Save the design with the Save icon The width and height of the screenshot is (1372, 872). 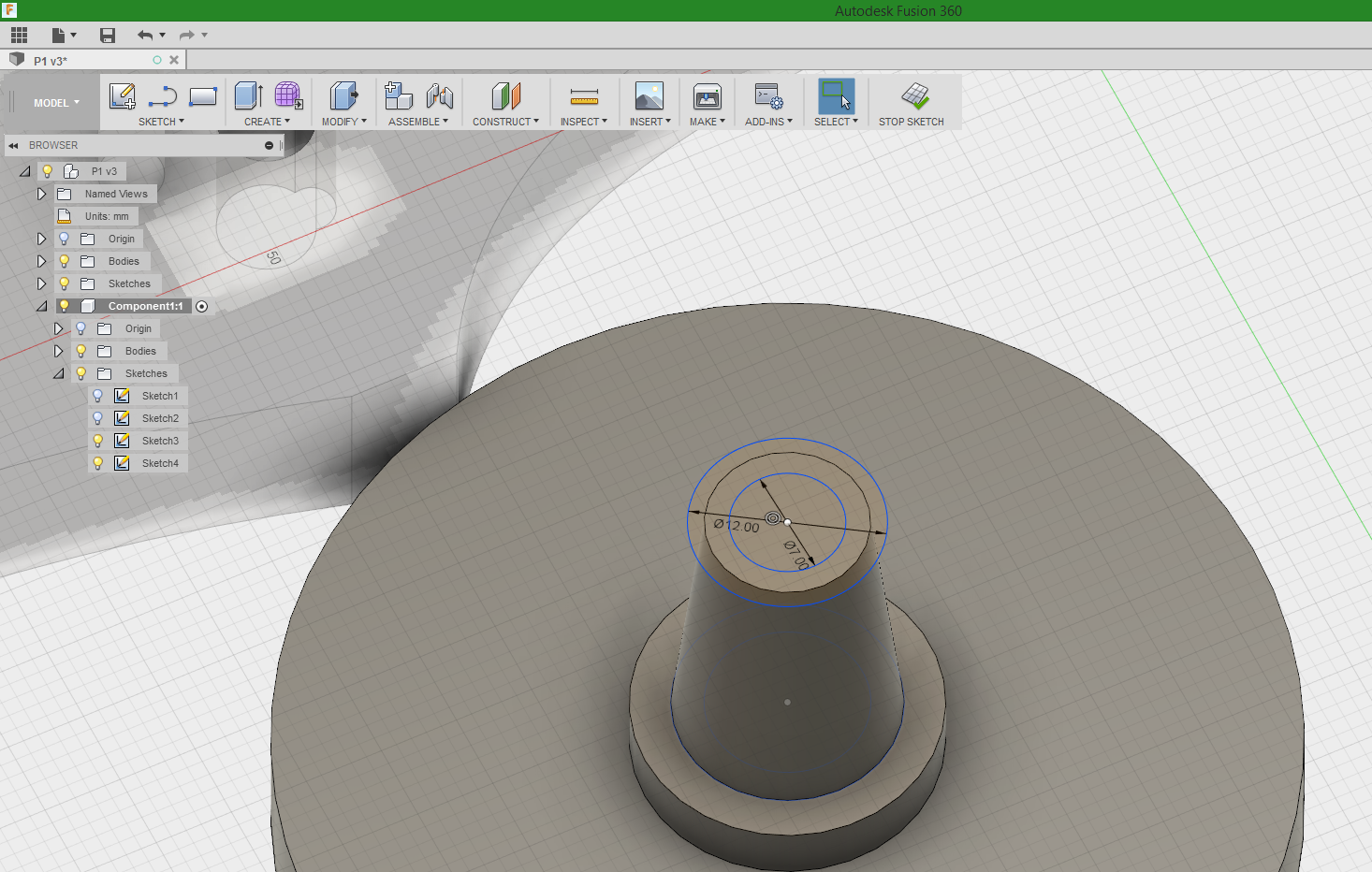pos(108,36)
